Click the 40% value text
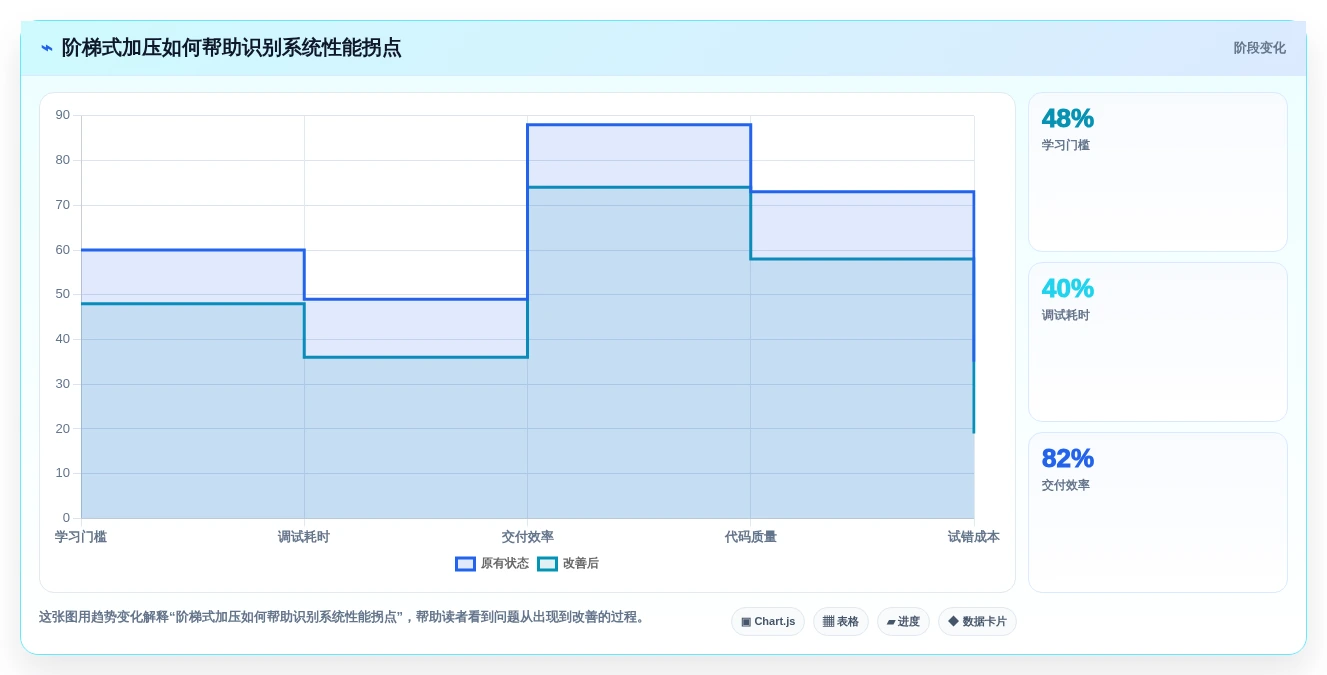The width and height of the screenshot is (1327, 675). 1068,289
